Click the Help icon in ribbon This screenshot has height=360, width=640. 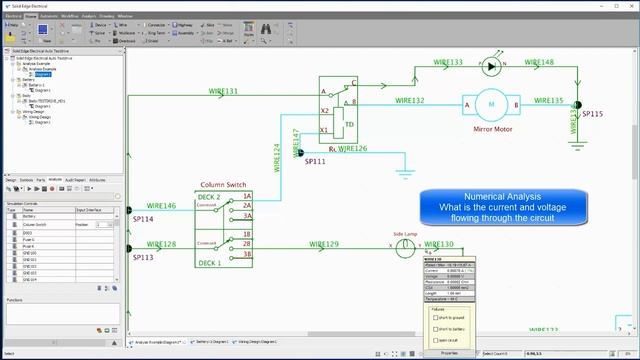click(x=11, y=25)
